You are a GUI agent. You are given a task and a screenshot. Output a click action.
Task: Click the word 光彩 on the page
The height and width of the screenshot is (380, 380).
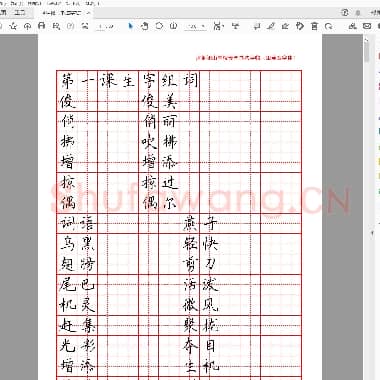click(x=78, y=346)
